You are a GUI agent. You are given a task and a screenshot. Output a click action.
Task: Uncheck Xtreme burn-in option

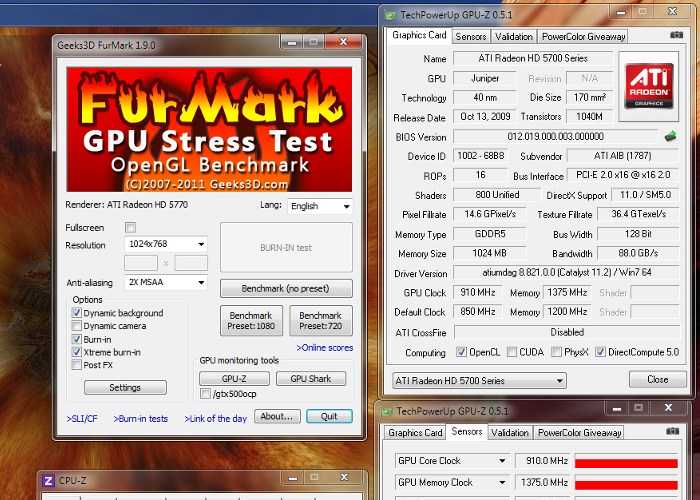tap(76, 352)
